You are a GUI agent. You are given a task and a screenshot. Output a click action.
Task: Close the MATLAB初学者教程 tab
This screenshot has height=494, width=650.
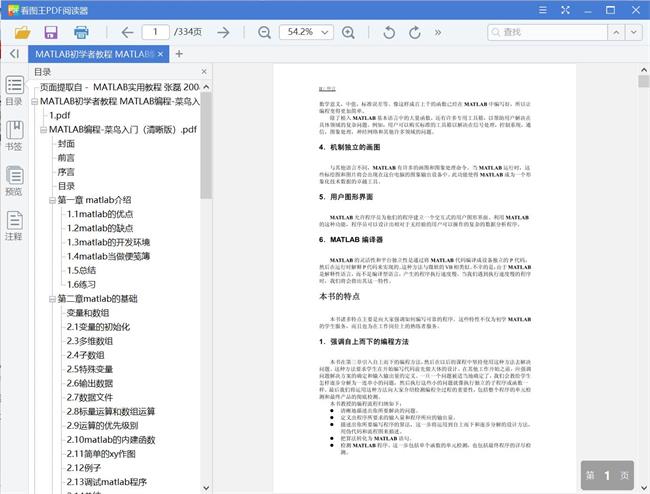point(160,54)
